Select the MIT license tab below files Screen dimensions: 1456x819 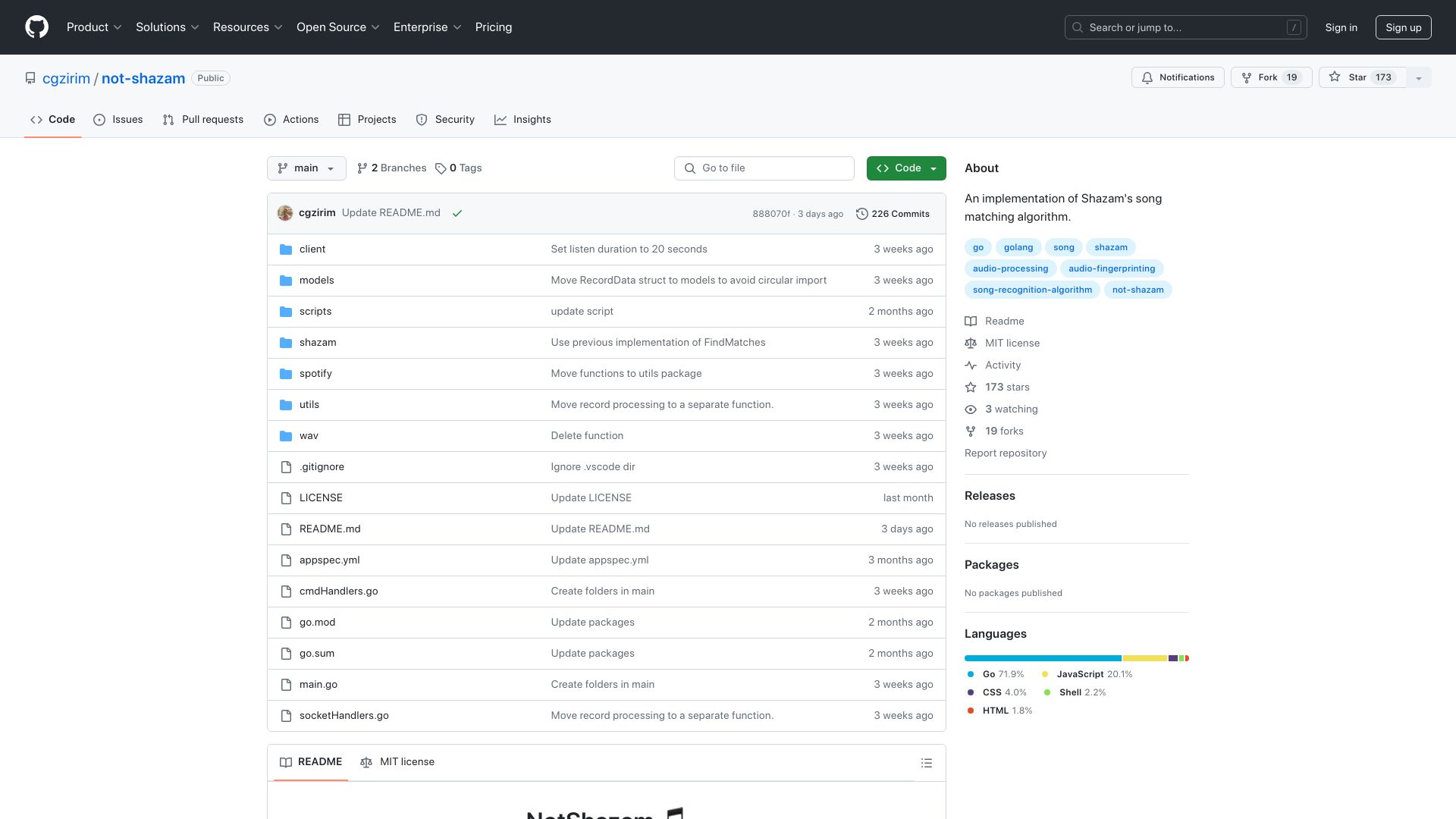tap(397, 762)
